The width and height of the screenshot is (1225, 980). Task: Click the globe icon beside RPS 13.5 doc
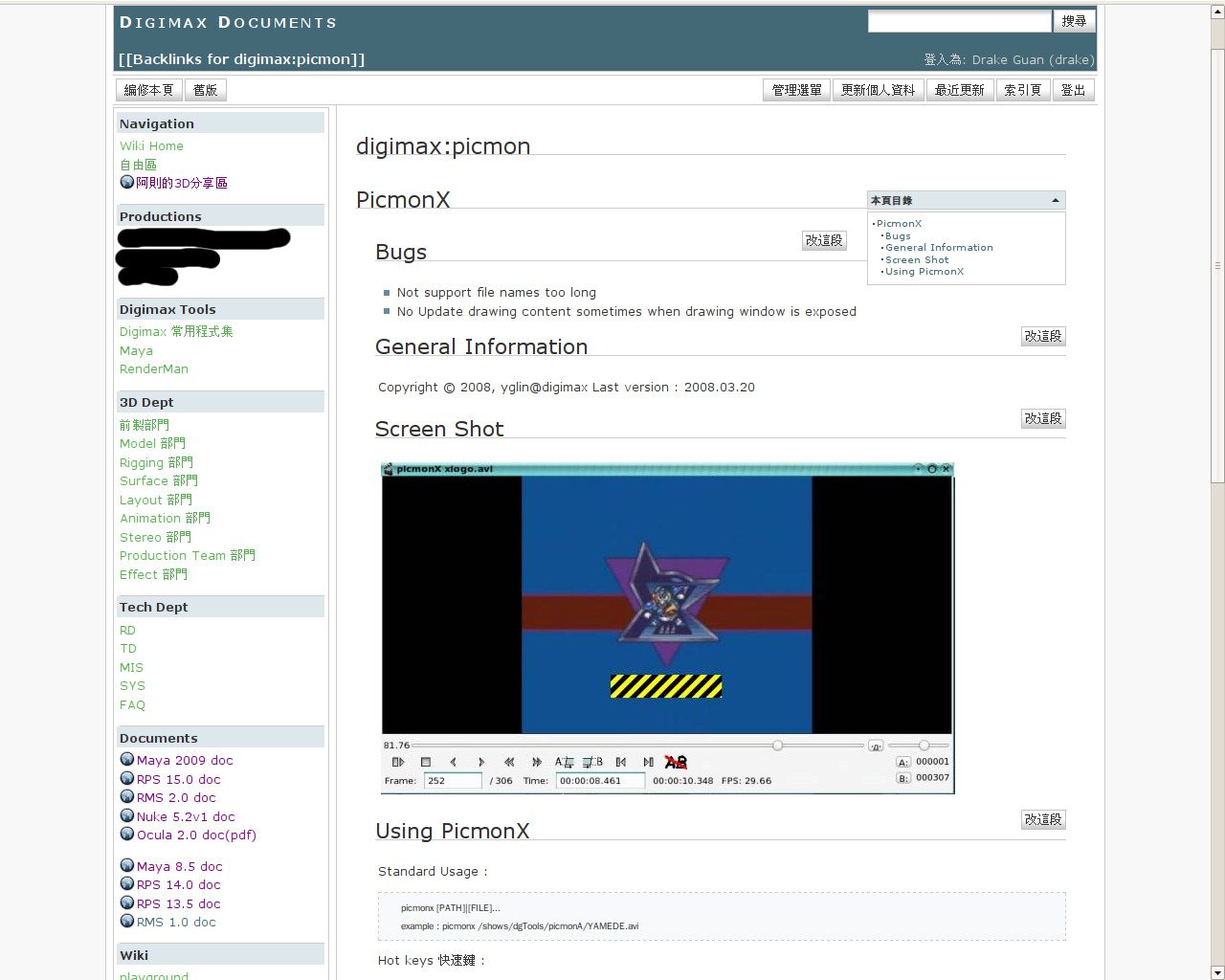[126, 903]
